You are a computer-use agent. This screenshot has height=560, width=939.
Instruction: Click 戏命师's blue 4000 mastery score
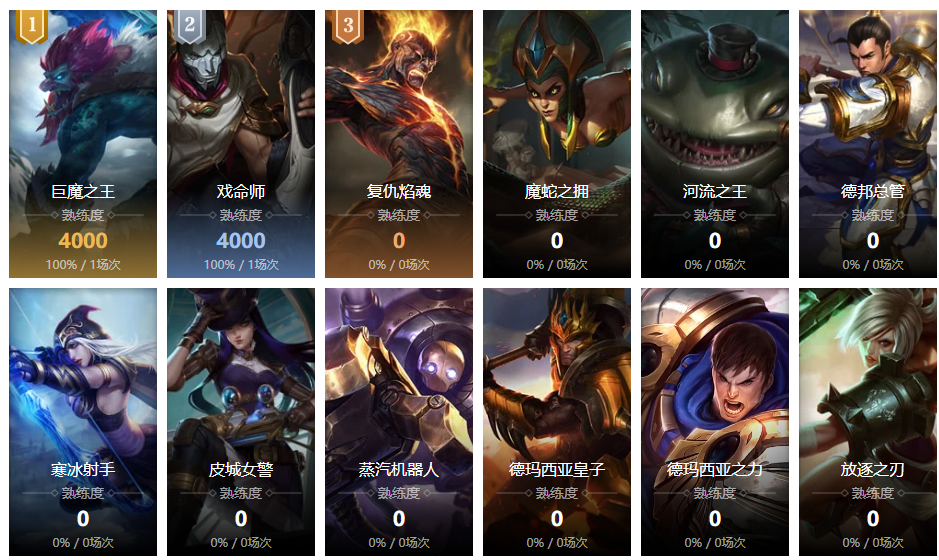(241, 241)
